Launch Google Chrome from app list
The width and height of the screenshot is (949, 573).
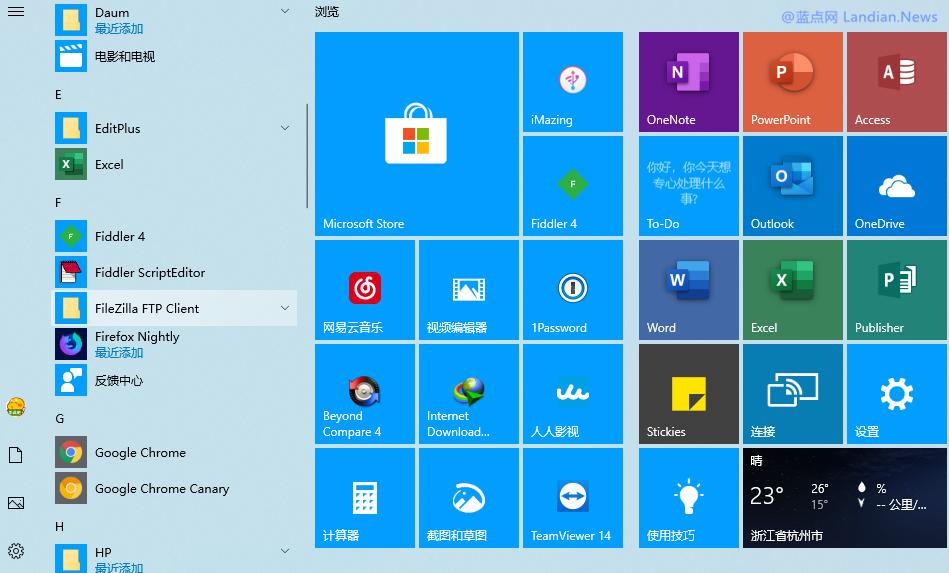click(176, 452)
